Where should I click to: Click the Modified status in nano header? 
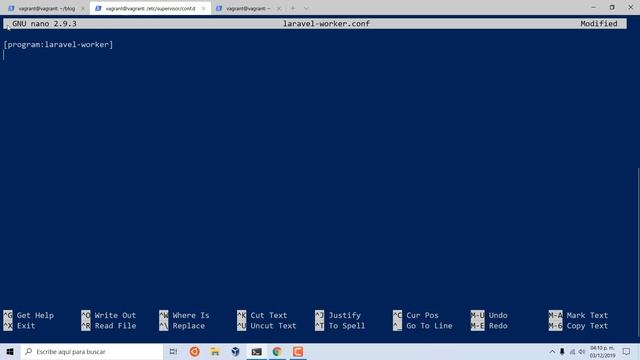pyautogui.click(x=599, y=24)
